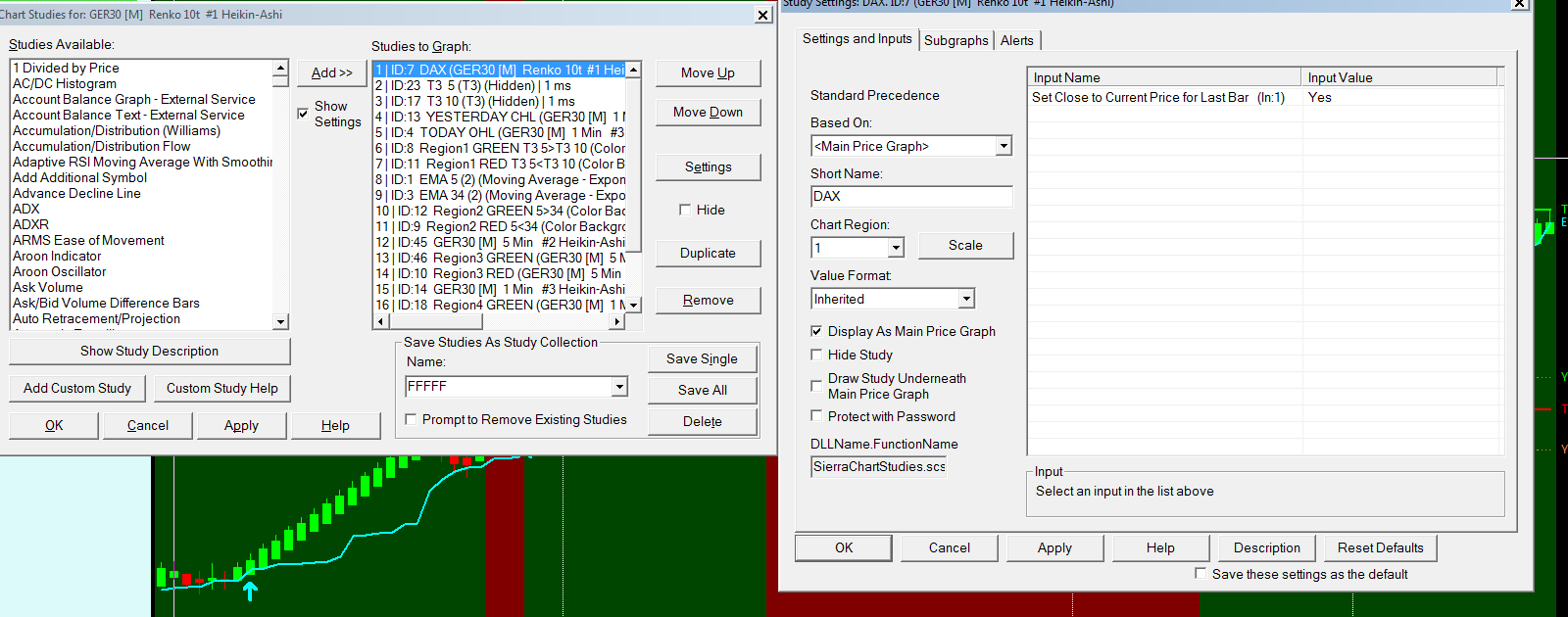Image resolution: width=1568 pixels, height=617 pixels.
Task: Open Custom Study Help
Action: point(222,388)
